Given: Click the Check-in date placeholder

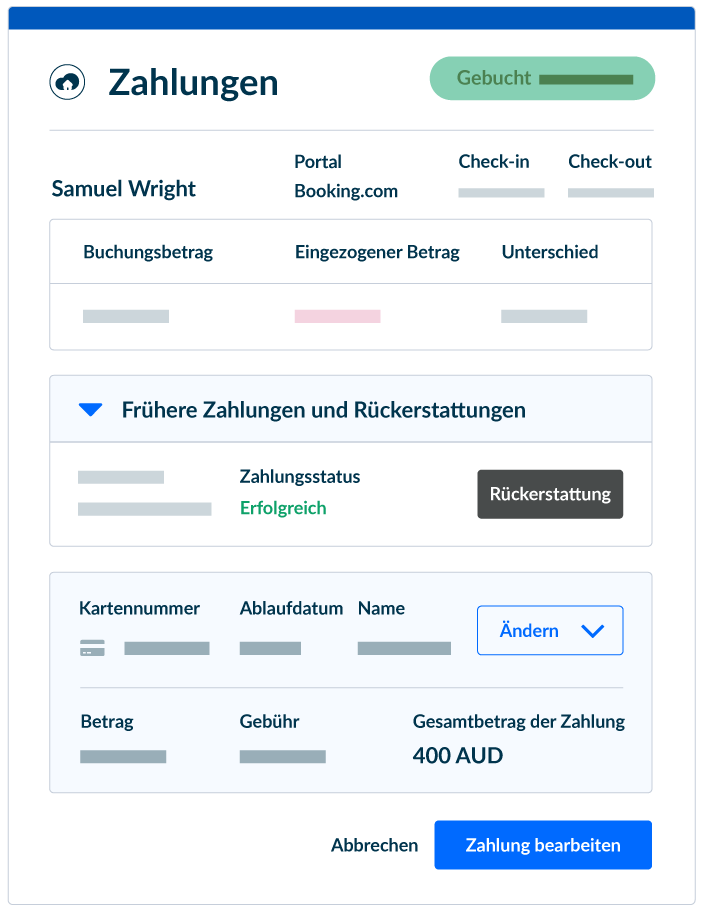Looking at the screenshot, I should (x=501, y=193).
